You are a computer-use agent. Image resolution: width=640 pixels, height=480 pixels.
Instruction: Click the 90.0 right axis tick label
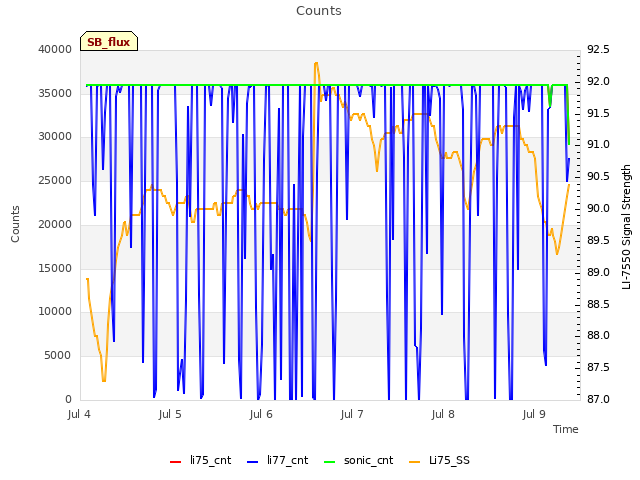pos(598,209)
